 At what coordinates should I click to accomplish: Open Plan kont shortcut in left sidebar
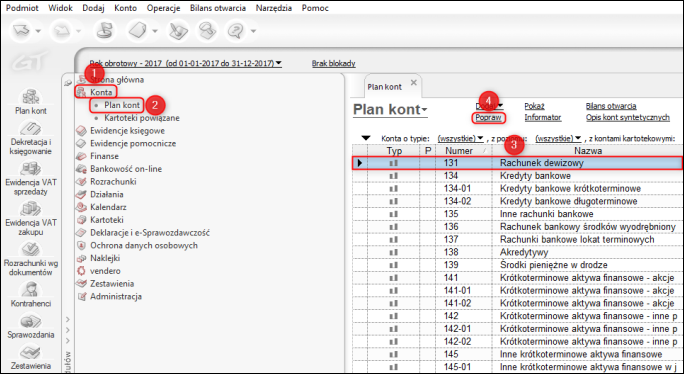coord(31,102)
